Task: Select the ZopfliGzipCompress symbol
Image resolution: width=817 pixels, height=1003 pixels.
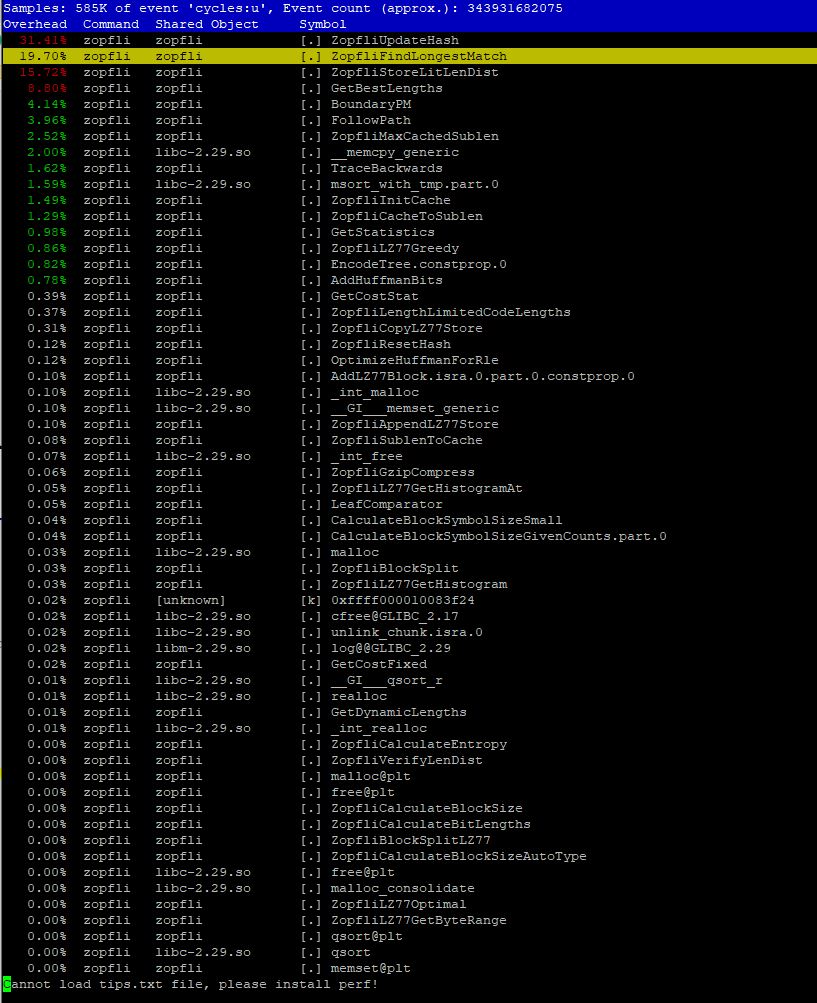Action: tap(402, 472)
